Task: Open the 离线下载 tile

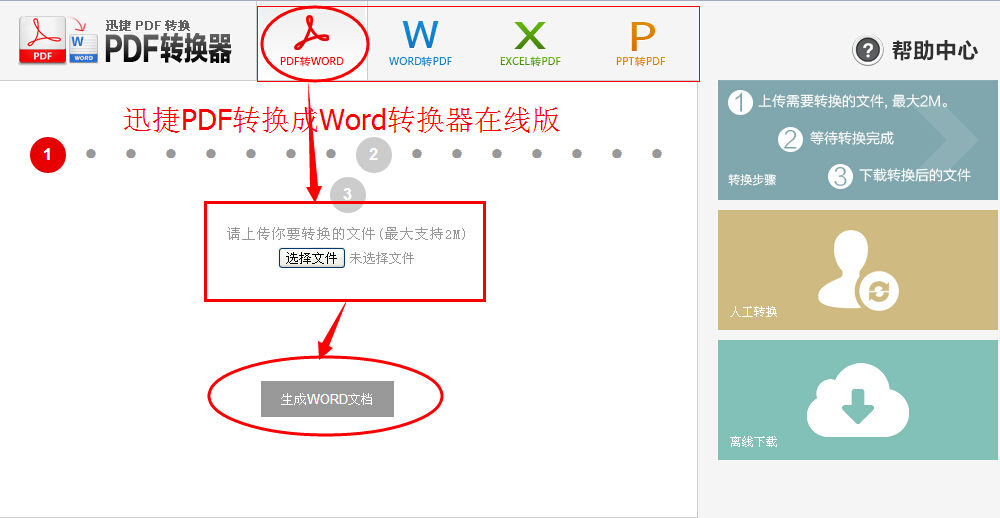Action: pyautogui.click(x=857, y=399)
